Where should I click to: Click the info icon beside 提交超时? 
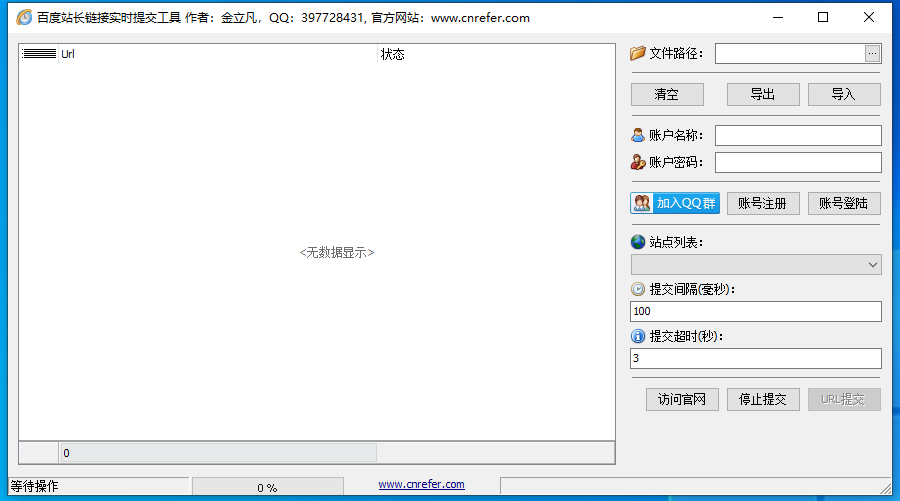pos(638,336)
